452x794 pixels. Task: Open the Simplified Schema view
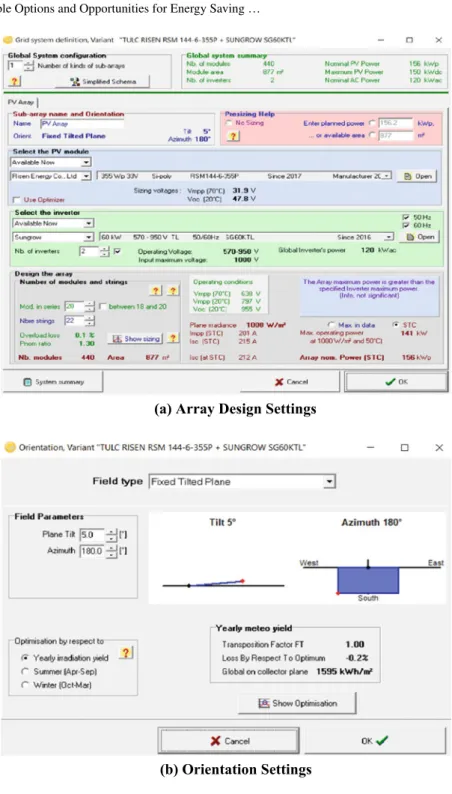pos(103,81)
